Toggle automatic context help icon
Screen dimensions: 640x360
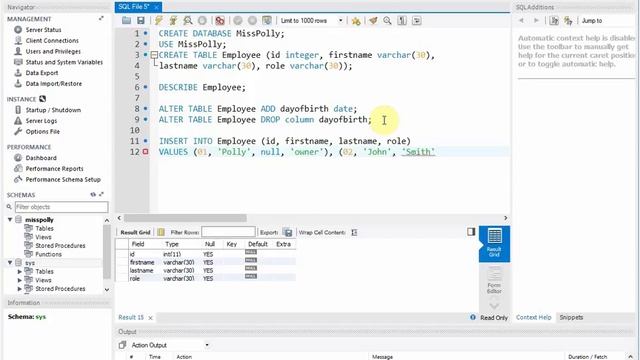tap(568, 21)
